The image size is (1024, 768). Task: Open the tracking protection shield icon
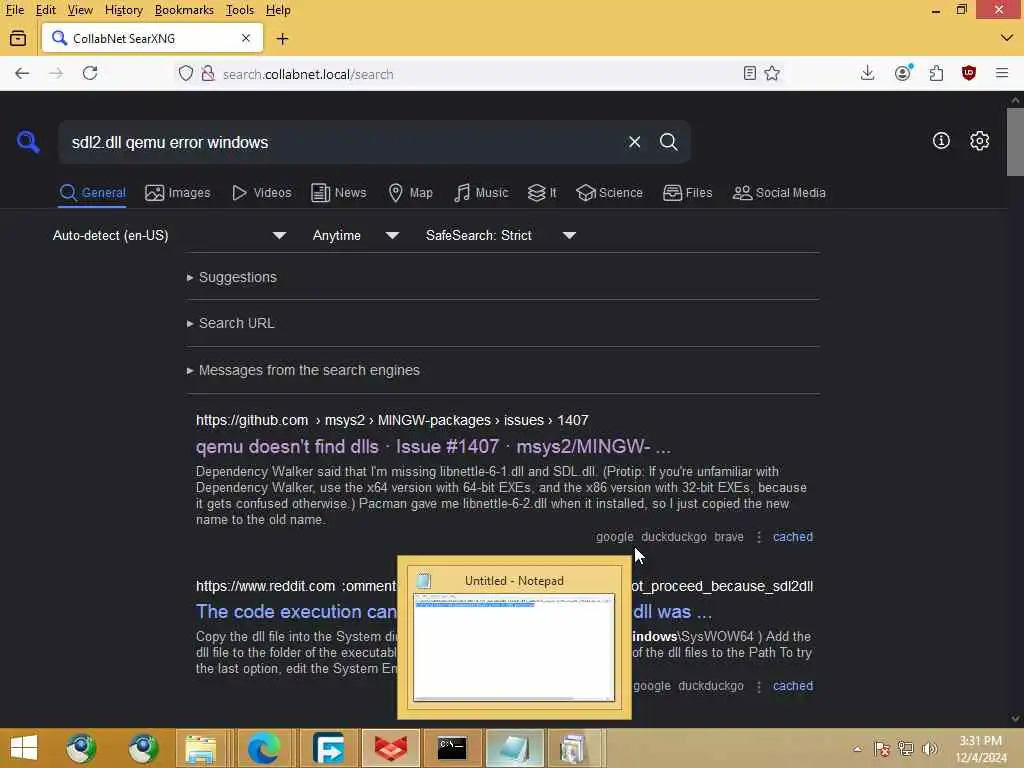[x=186, y=73]
